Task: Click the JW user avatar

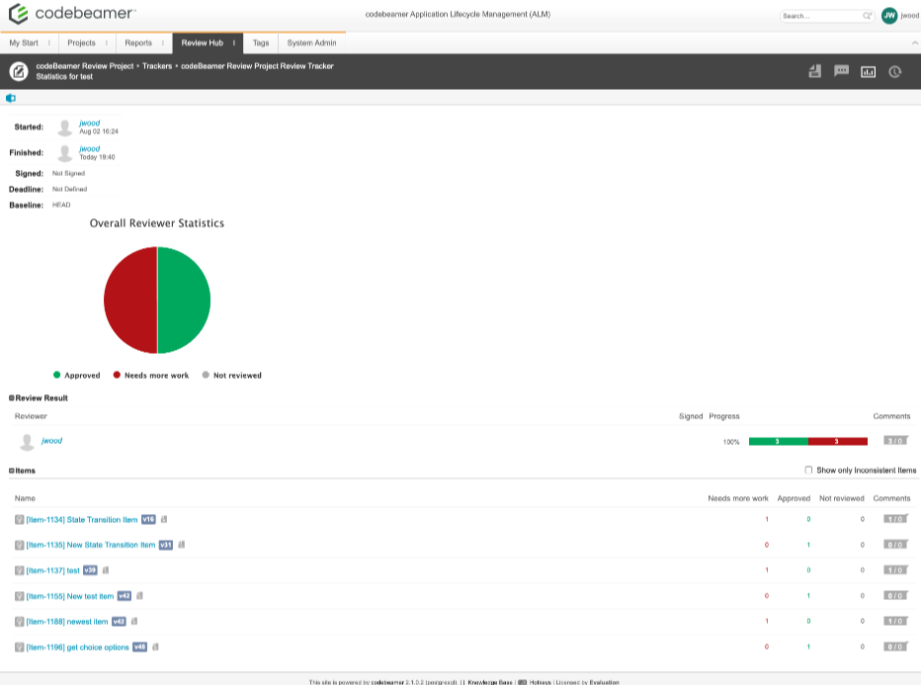Action: (889, 16)
